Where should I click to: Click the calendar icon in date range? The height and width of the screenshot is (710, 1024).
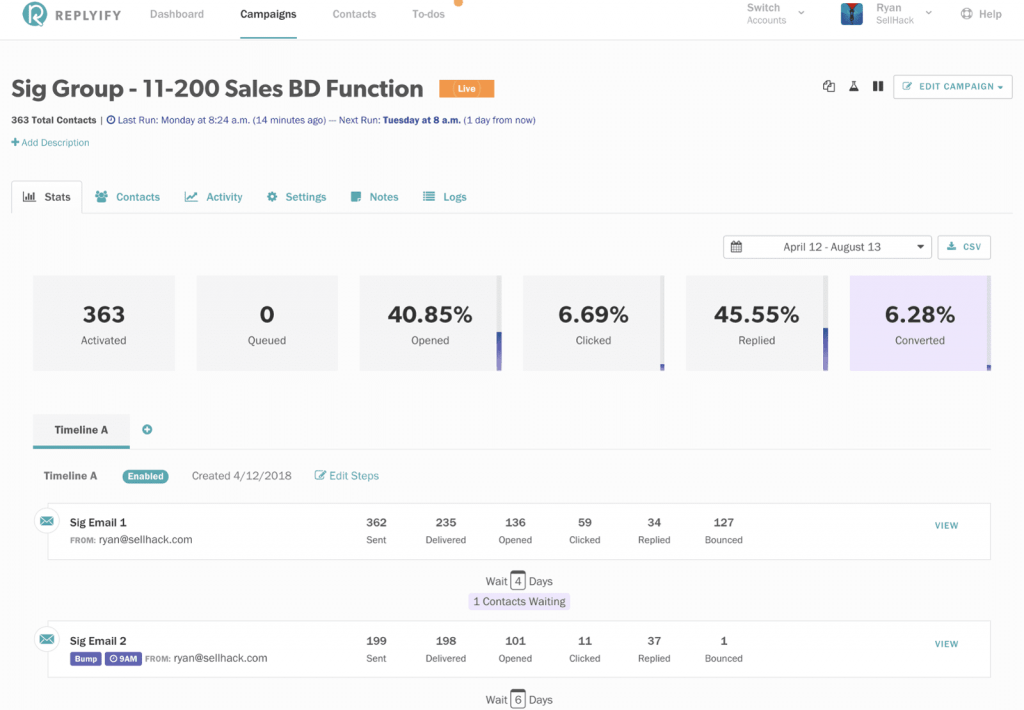pos(736,247)
